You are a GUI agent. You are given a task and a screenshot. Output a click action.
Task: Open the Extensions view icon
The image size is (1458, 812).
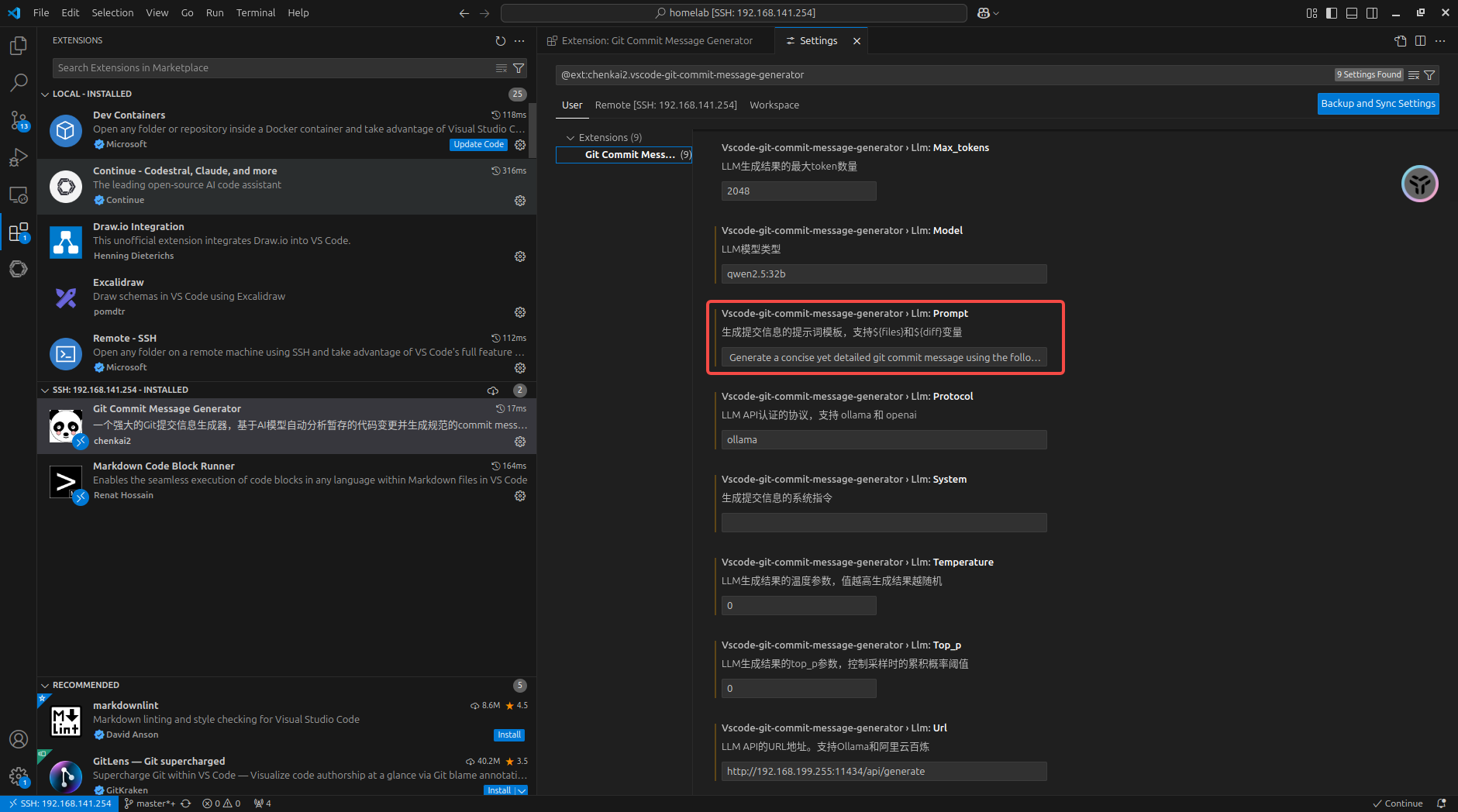pos(19,232)
